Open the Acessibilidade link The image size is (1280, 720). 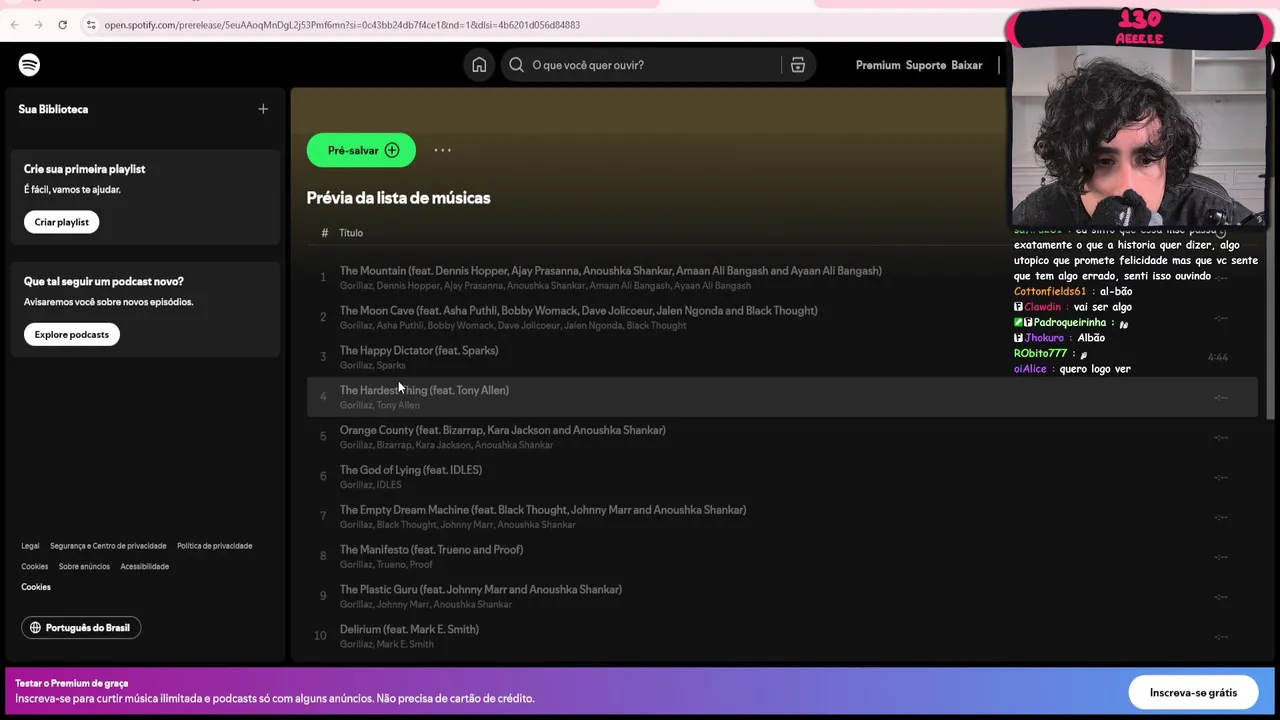tap(144, 566)
